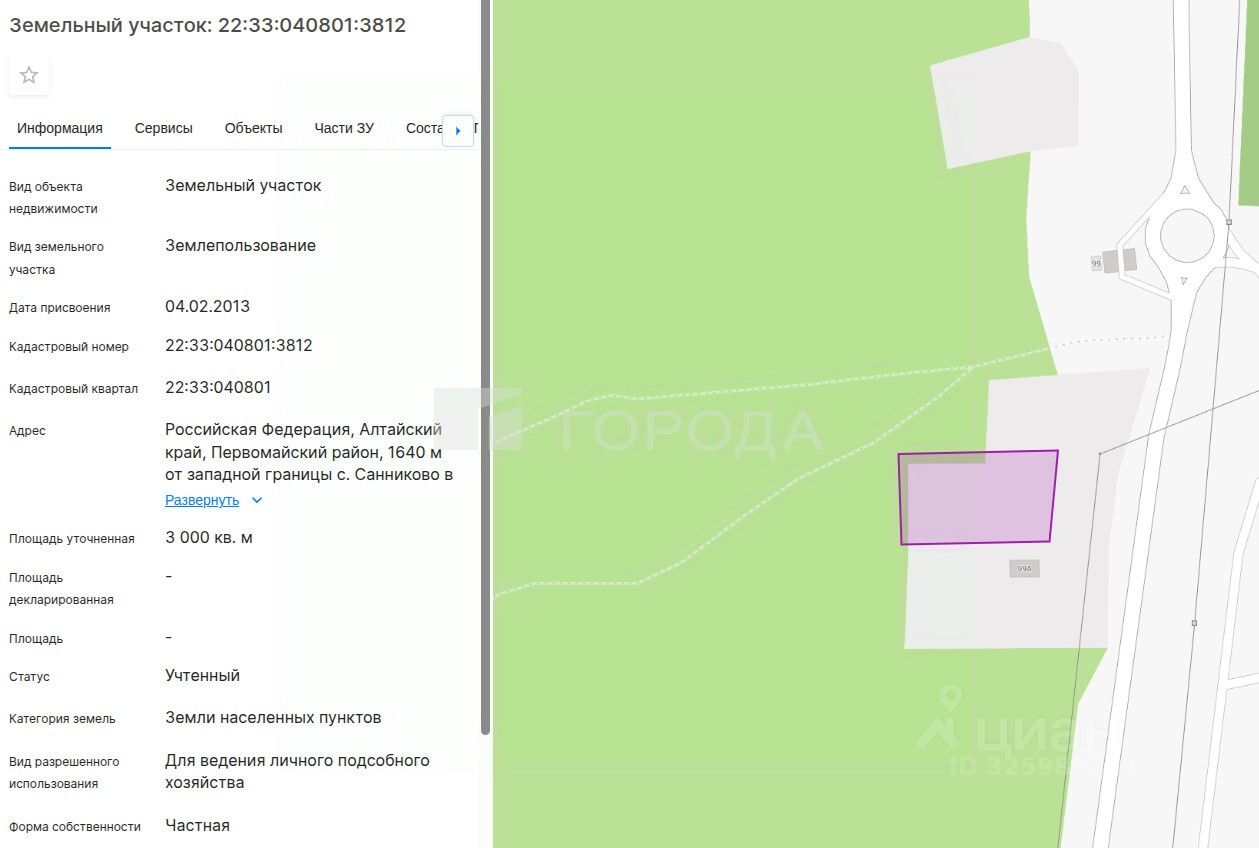The height and width of the screenshot is (848, 1259).
Task: Click the roundabout on the map
Action: (1187, 236)
